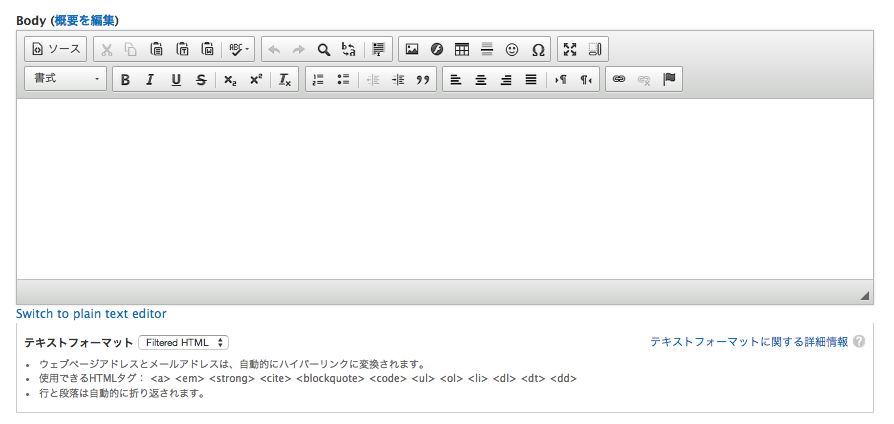Toggle italic formatting
The width and height of the screenshot is (894, 424).
[x=150, y=80]
